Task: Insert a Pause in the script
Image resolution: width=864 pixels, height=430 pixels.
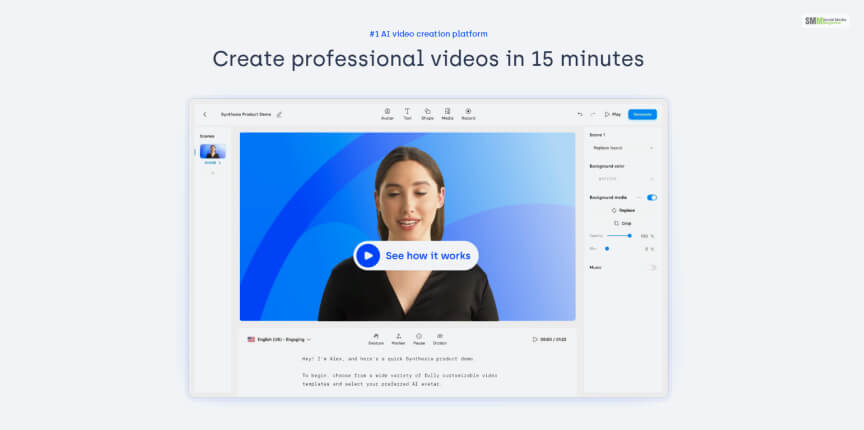Action: point(418,338)
